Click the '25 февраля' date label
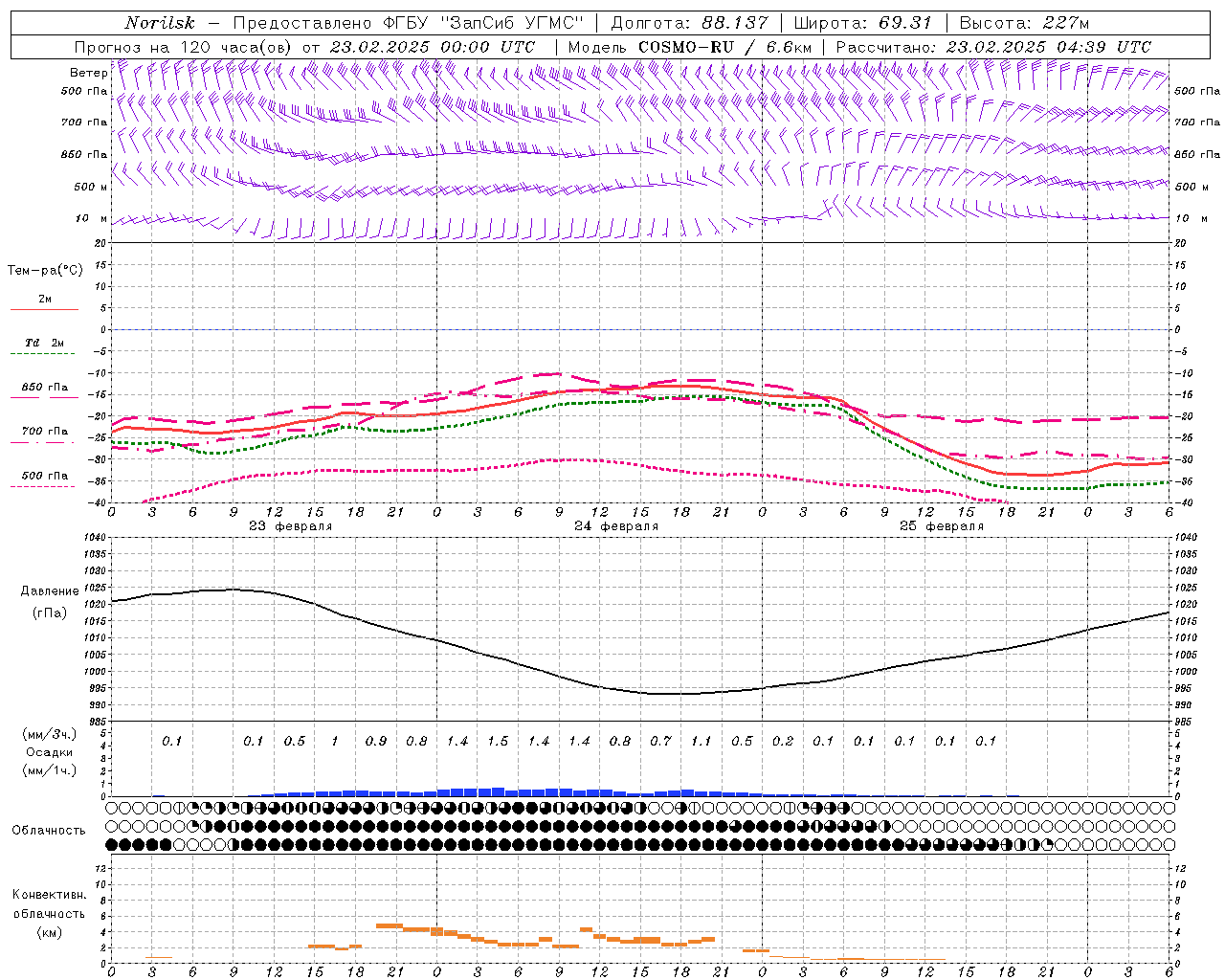Viewport: 1225px width, 980px height. (942, 526)
